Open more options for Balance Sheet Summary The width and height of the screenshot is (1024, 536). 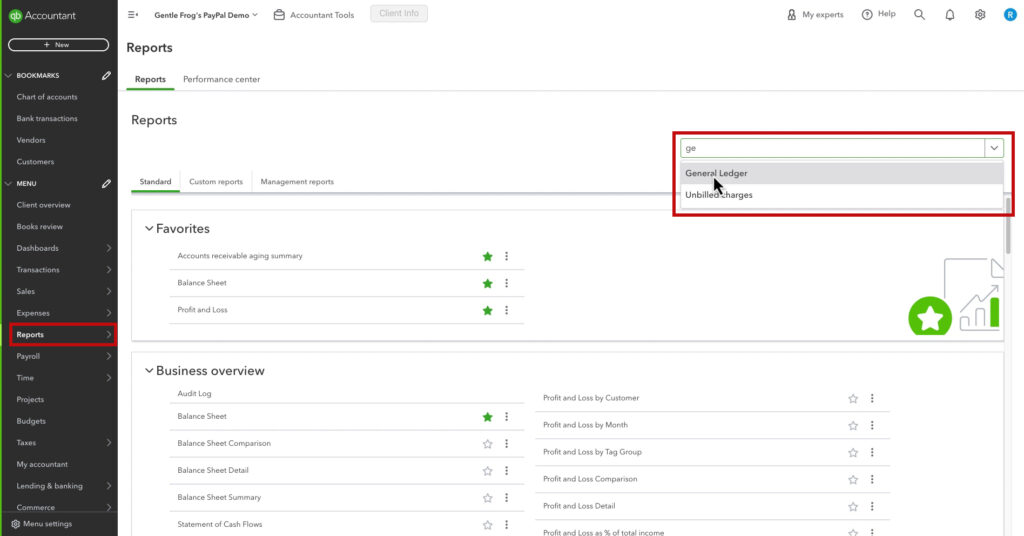[x=506, y=498]
